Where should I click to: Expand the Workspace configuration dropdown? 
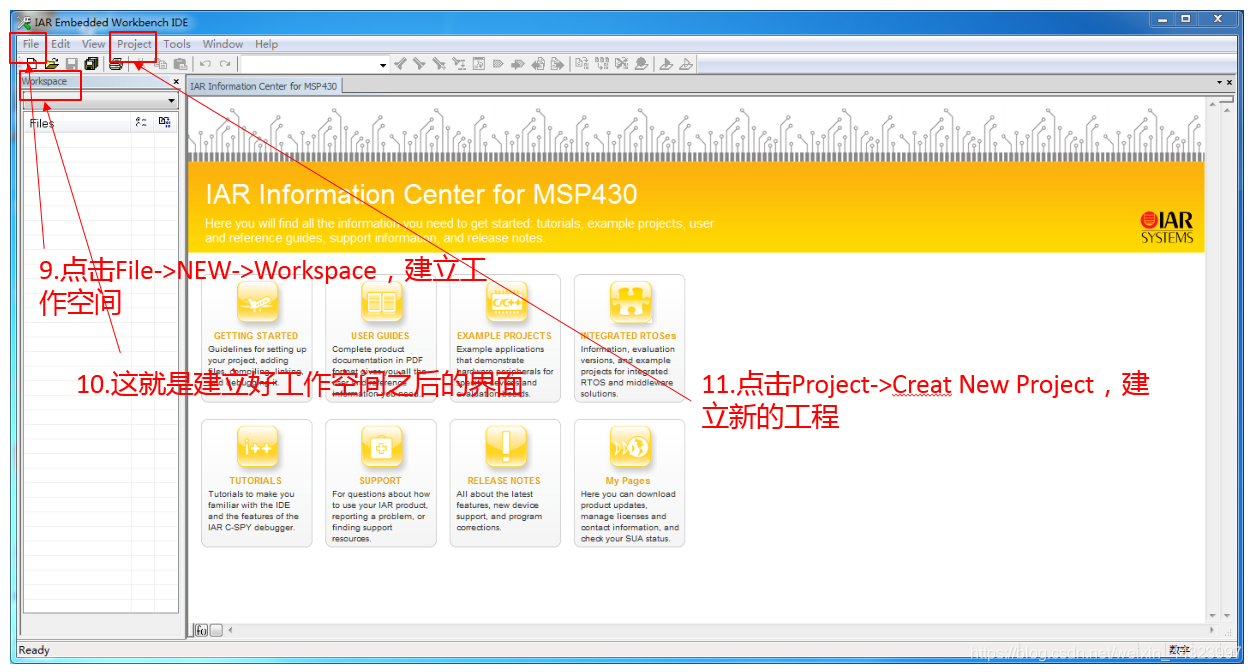click(171, 101)
